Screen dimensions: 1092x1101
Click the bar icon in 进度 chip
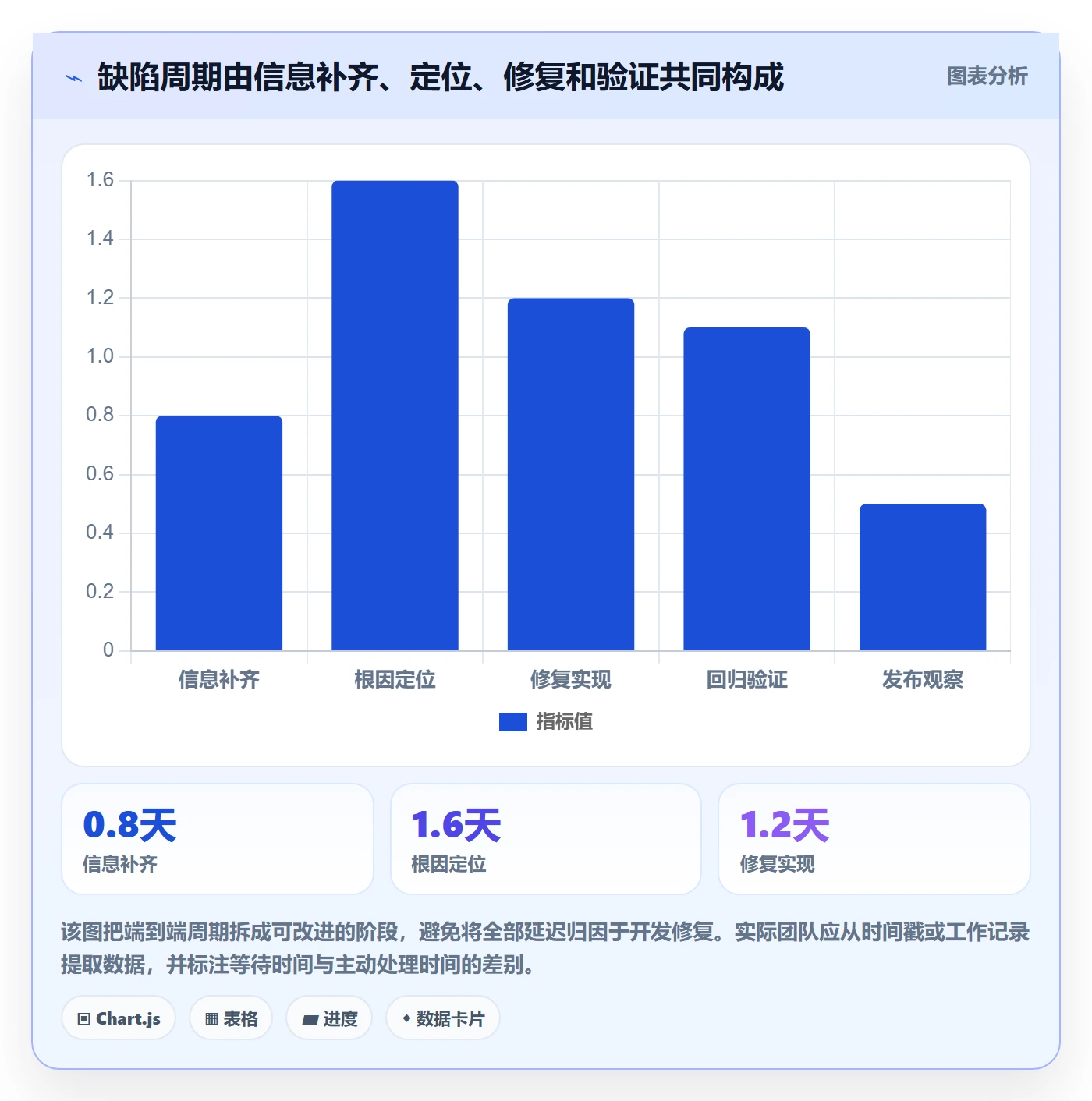(x=310, y=1020)
